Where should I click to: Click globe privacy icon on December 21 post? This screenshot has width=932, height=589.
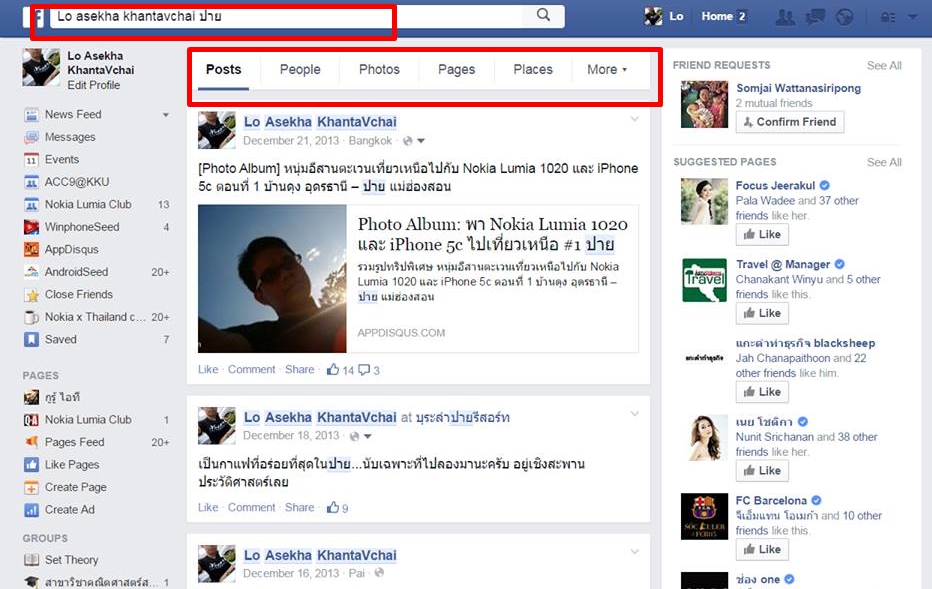(408, 141)
